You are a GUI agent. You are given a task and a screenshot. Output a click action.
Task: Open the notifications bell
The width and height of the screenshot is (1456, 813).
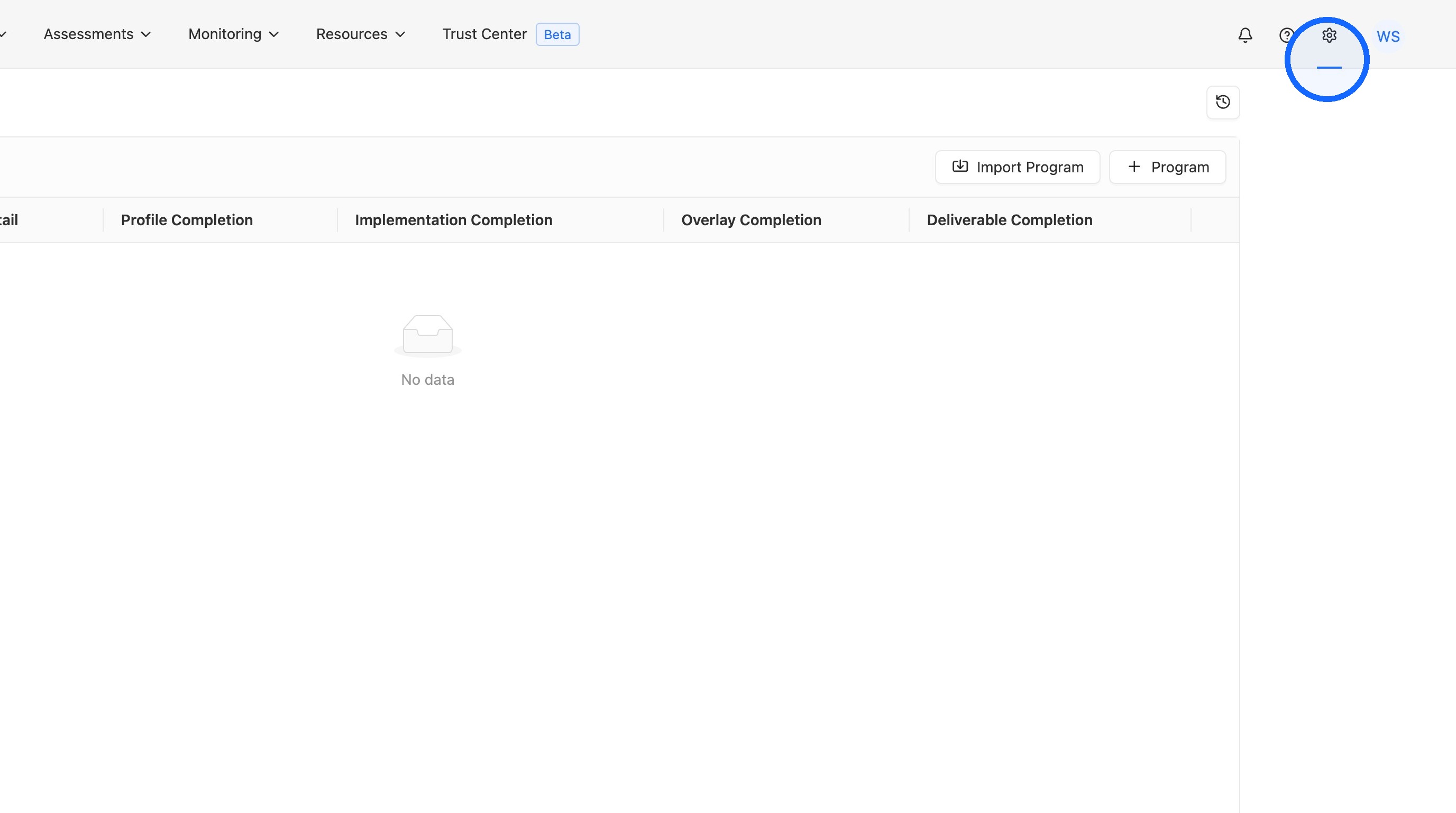tap(1244, 35)
